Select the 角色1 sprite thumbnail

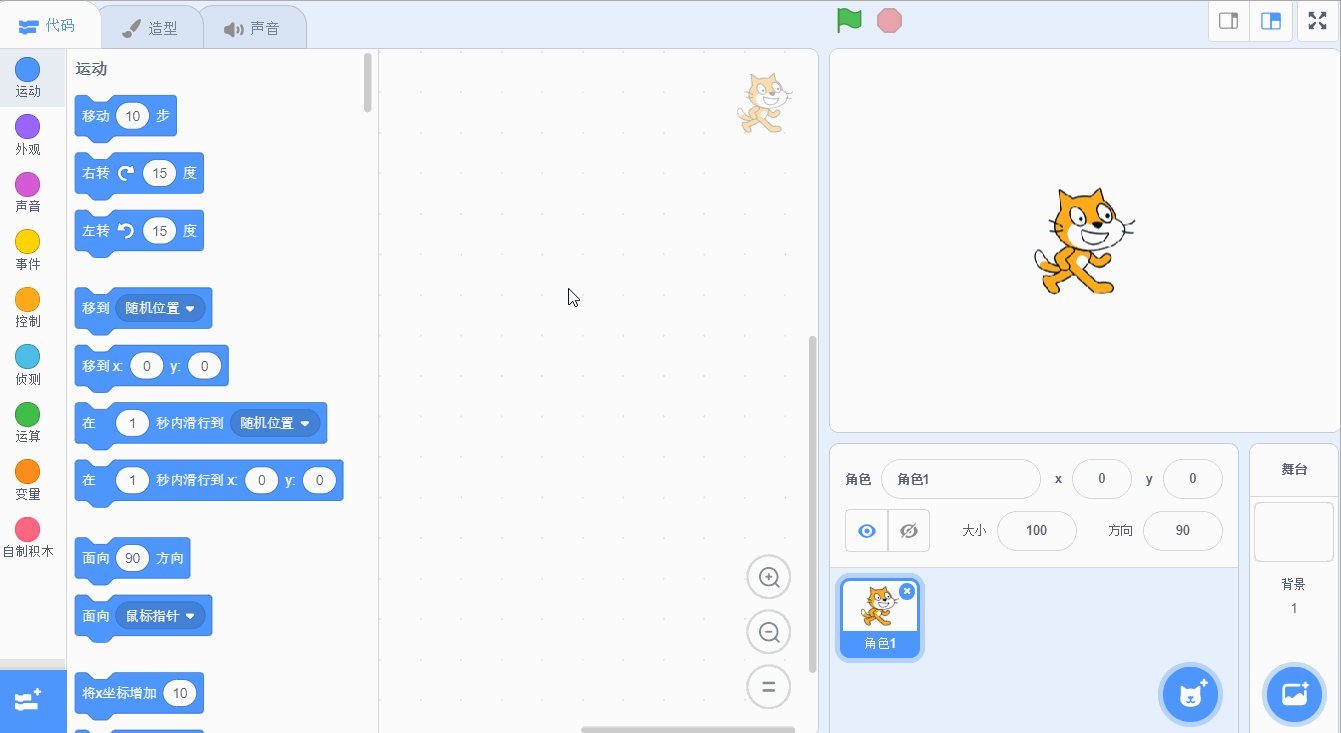(880, 618)
